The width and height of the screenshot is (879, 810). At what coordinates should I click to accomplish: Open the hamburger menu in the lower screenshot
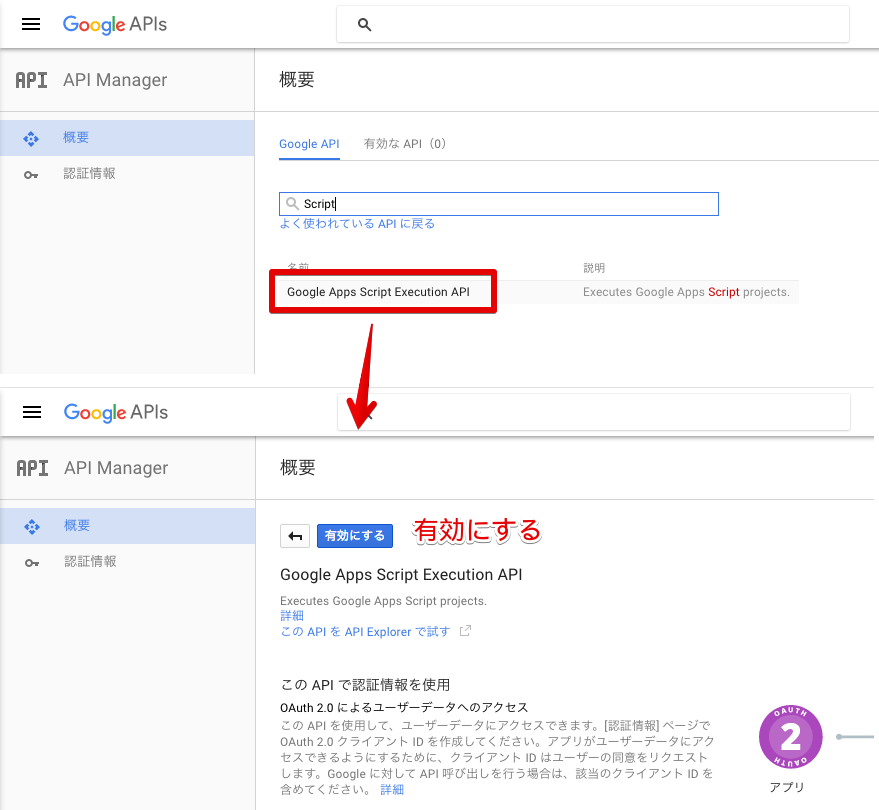(x=32, y=412)
